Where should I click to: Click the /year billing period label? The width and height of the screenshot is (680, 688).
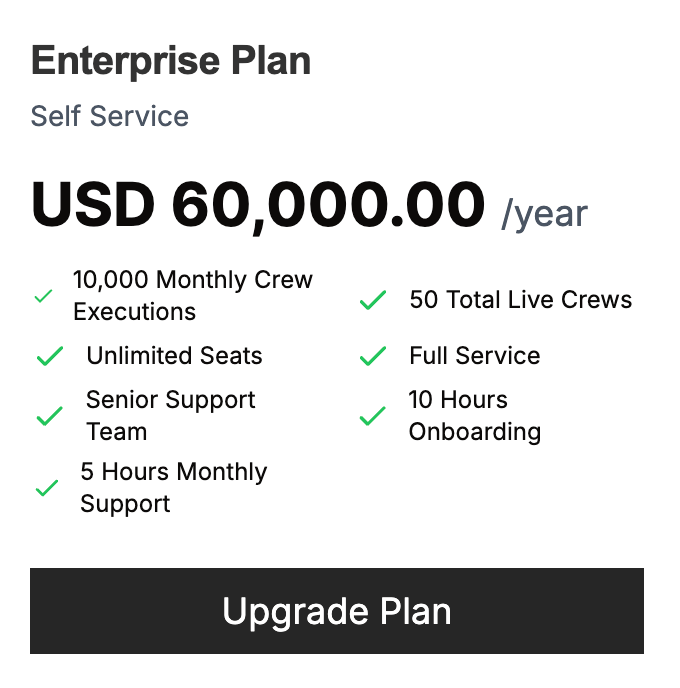(544, 213)
